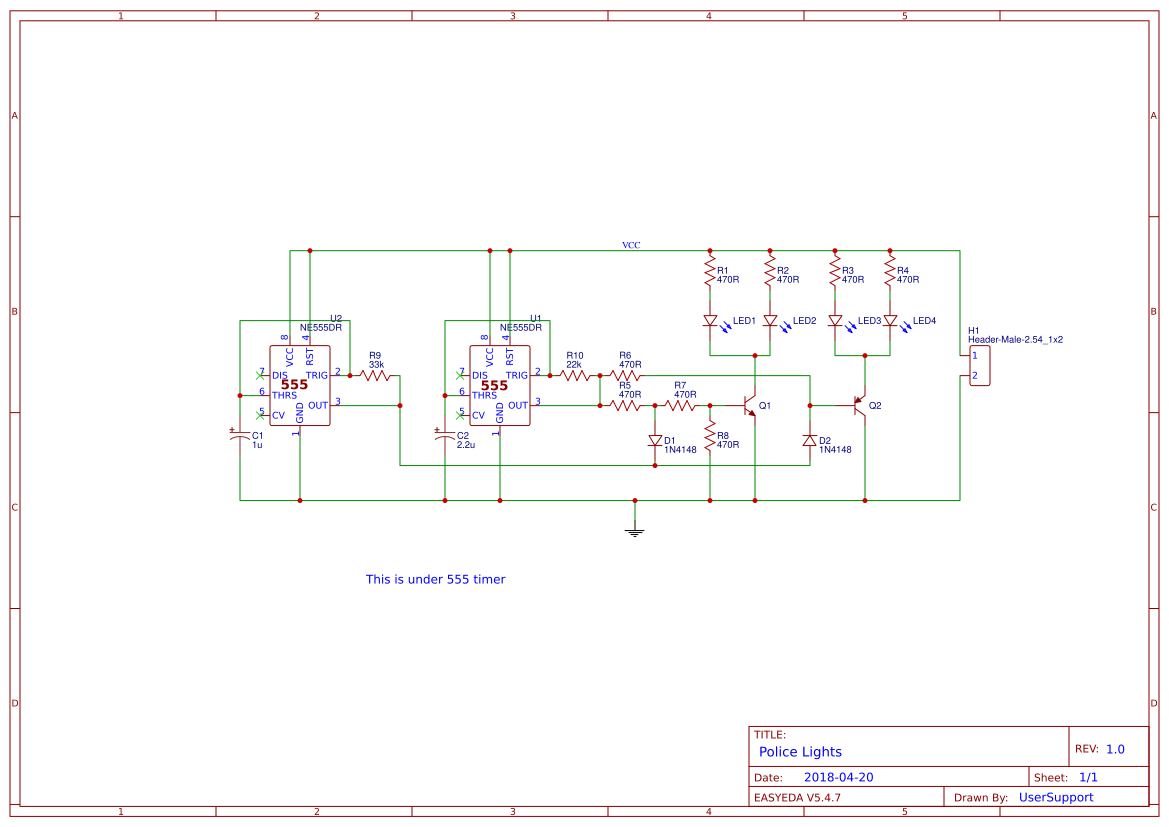Click resistor R4 symbol under VCC rail
Viewport: 1169px width, 827px height.
(x=889, y=271)
